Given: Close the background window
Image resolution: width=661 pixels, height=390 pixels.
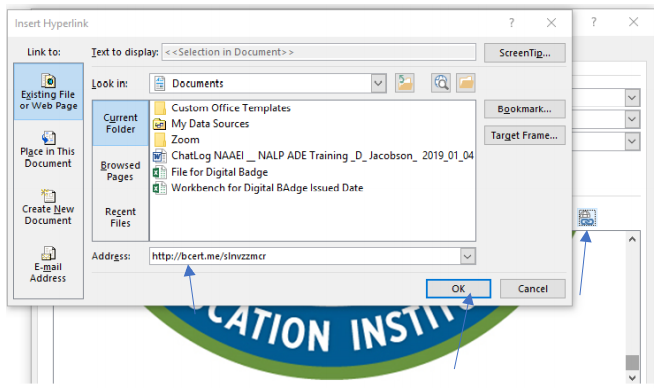Looking at the screenshot, I should pos(634,22).
